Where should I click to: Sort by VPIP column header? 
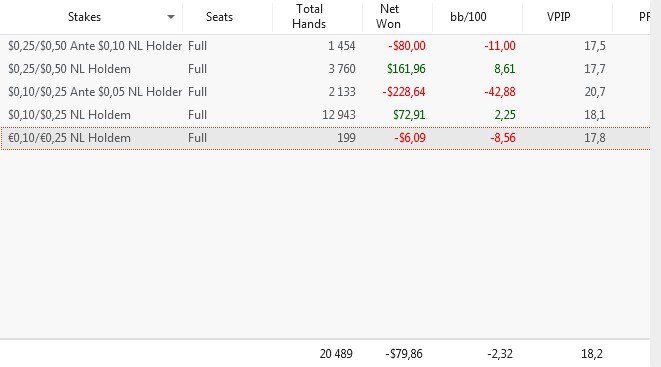pyautogui.click(x=559, y=17)
